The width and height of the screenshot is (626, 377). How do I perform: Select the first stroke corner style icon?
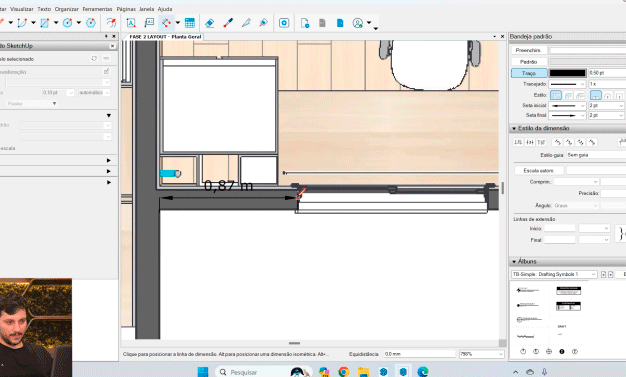click(x=556, y=95)
